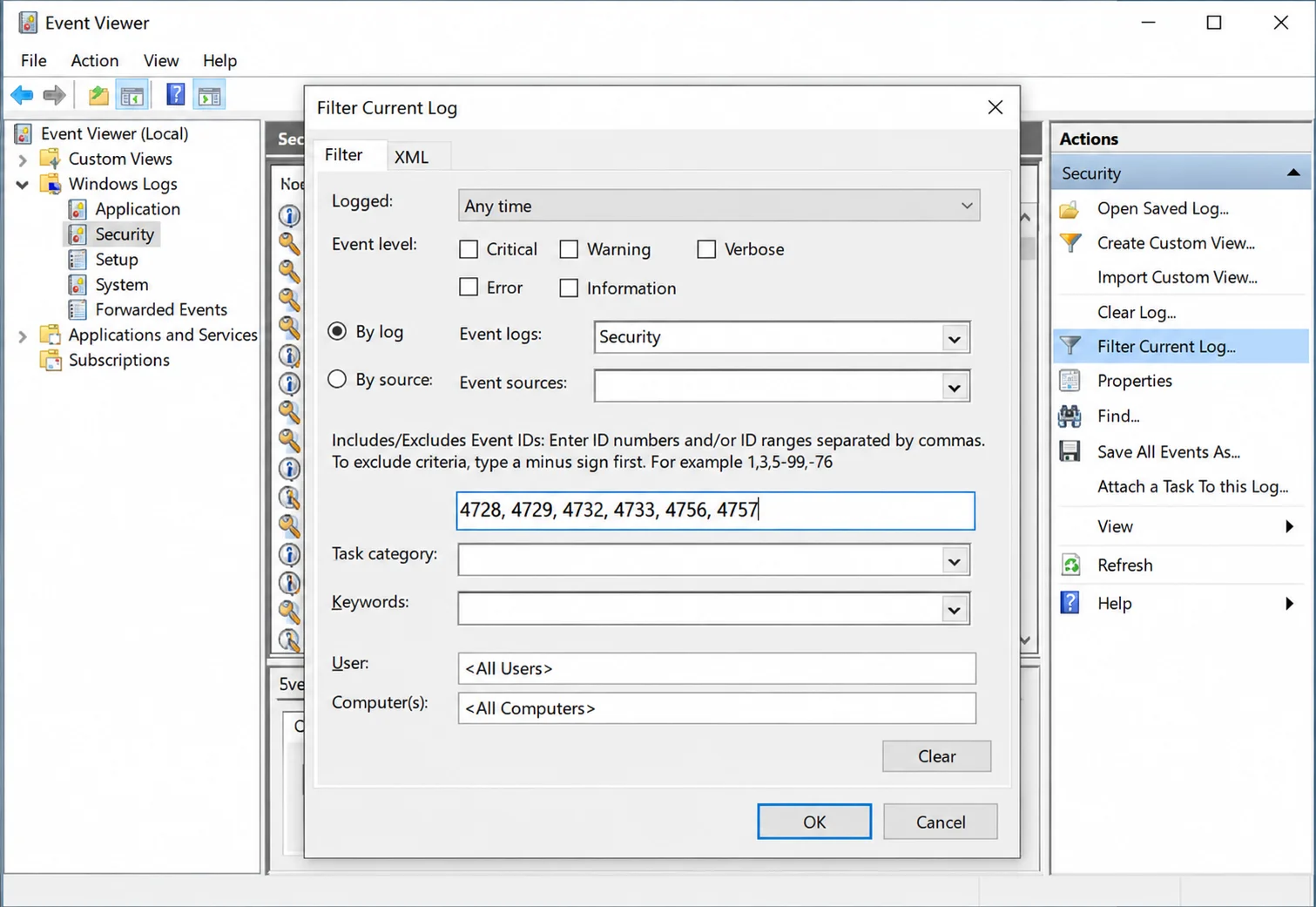
Task: Click the event list scrollbar up arrow
Action: [x=1025, y=217]
